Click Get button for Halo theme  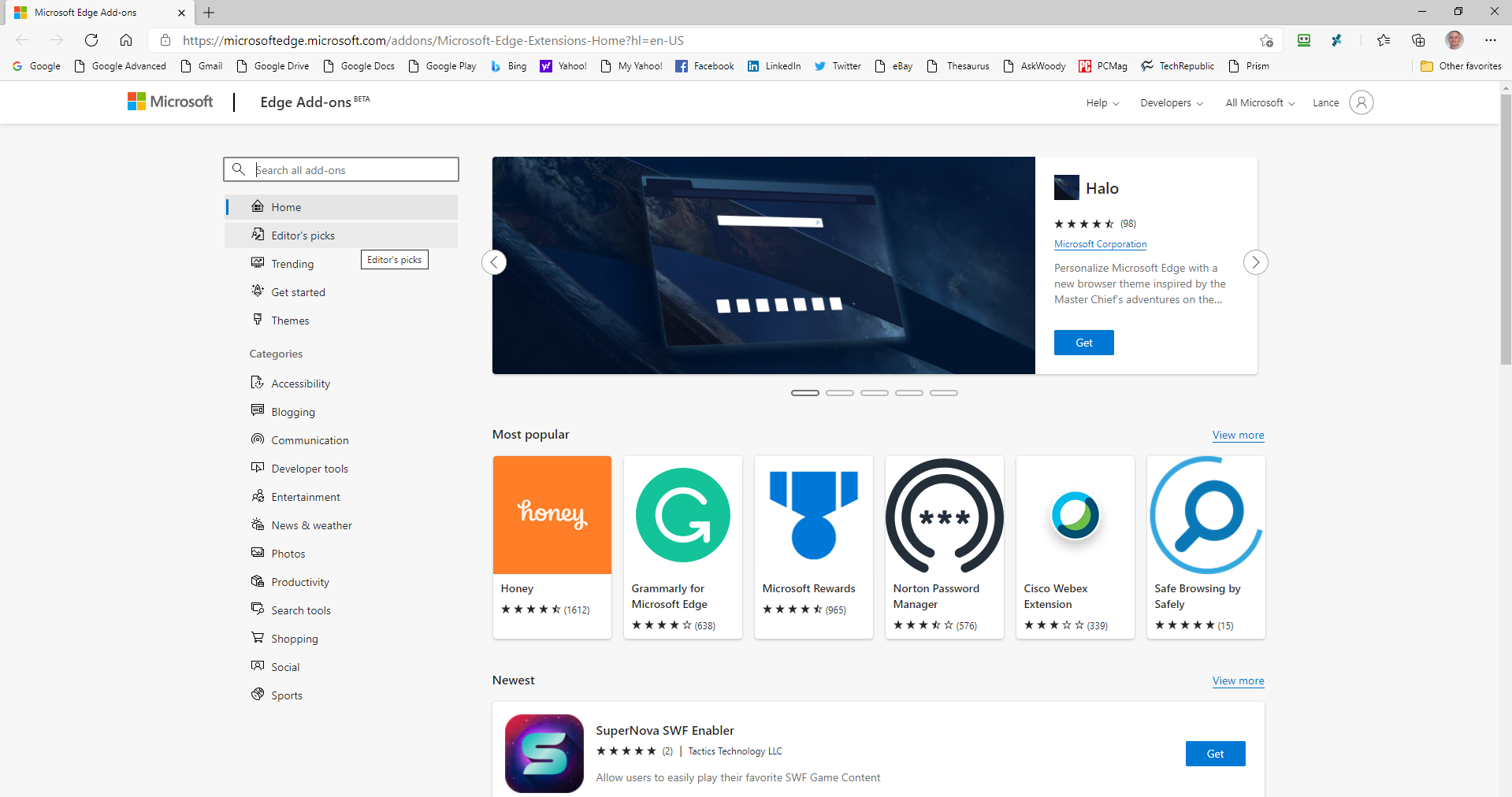coord(1083,343)
